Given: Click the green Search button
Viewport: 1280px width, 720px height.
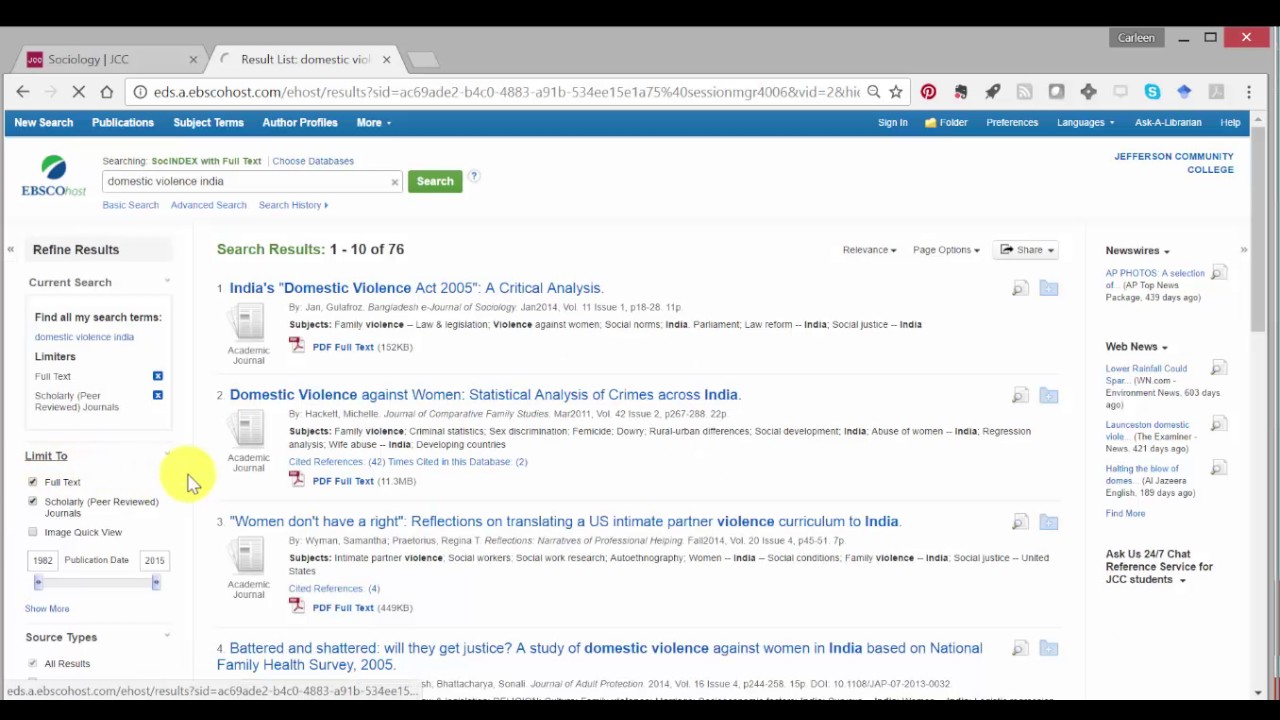Looking at the screenshot, I should click(x=435, y=182).
